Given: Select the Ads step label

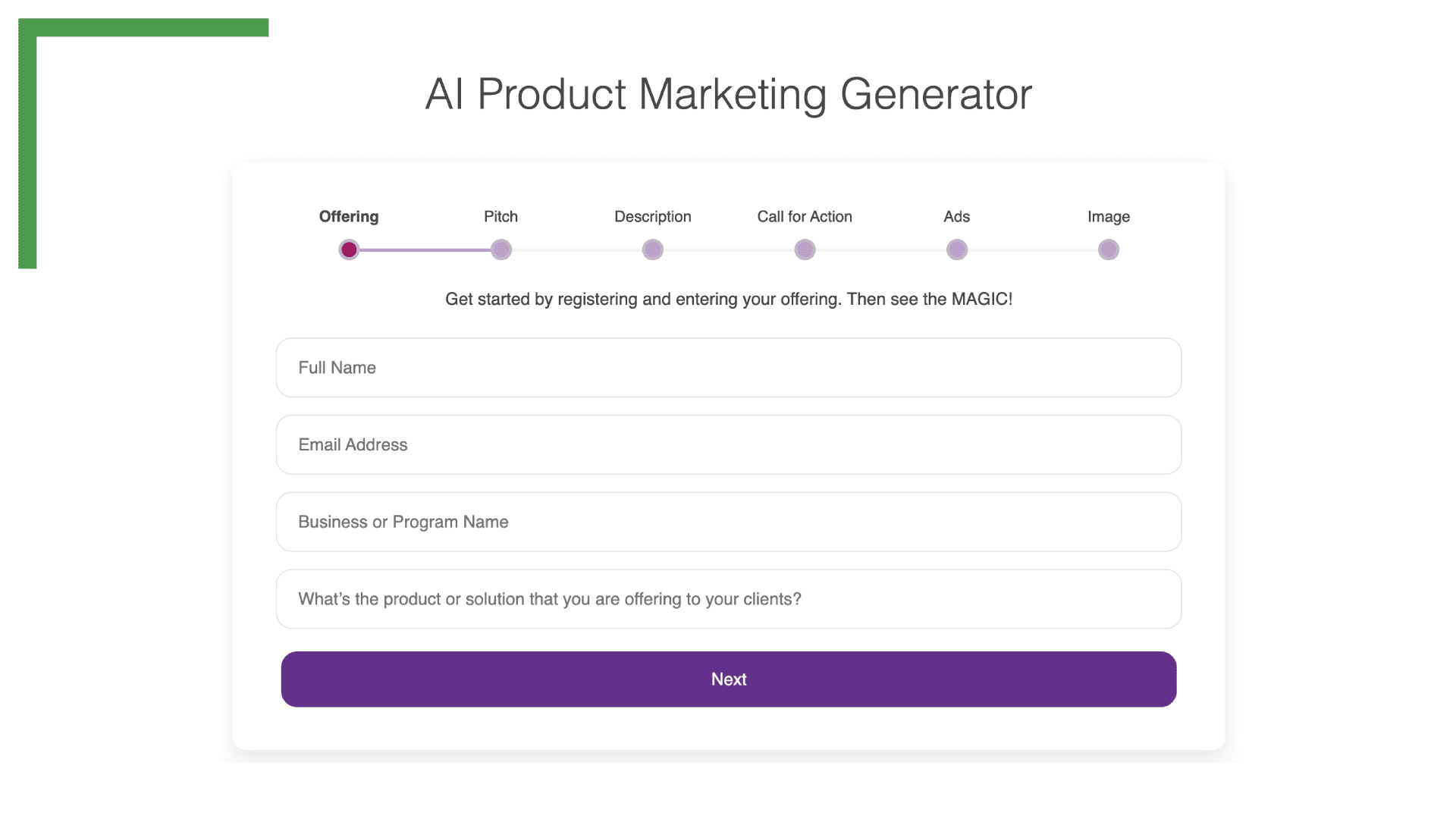Looking at the screenshot, I should pyautogui.click(x=957, y=217).
